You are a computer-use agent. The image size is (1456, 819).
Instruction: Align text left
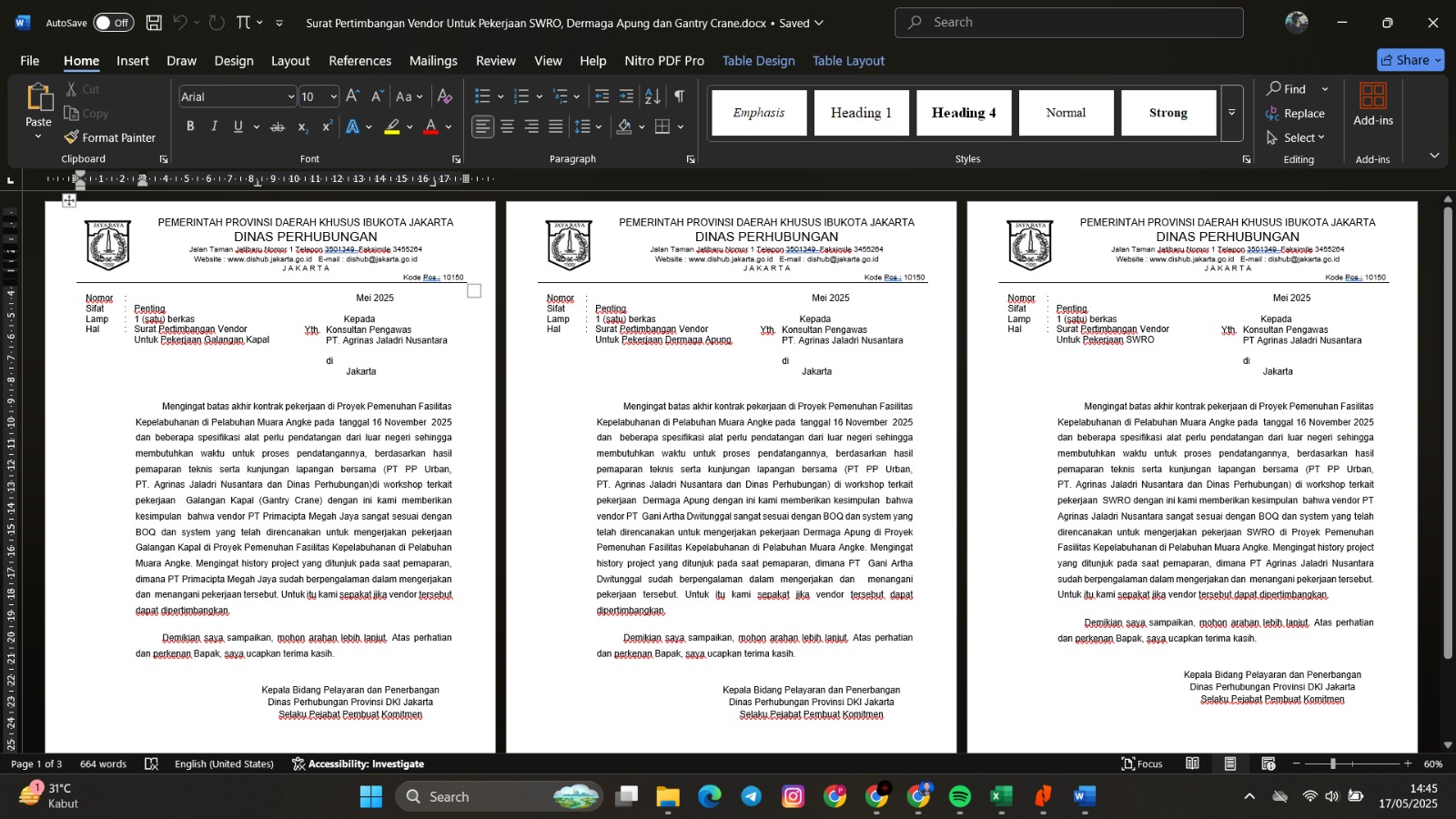click(x=482, y=126)
